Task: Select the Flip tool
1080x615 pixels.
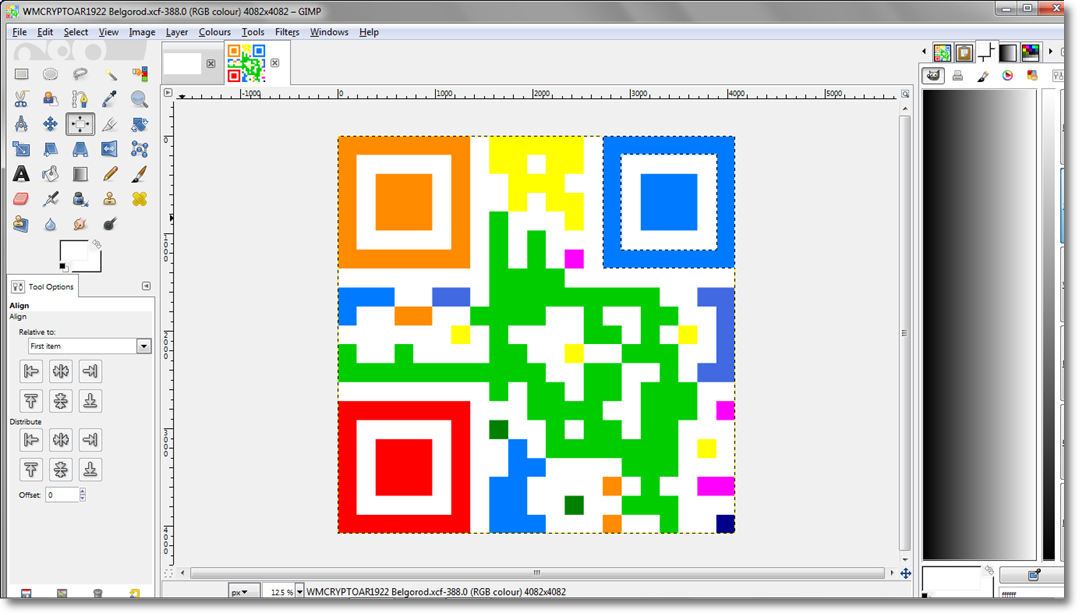Action: [110, 149]
